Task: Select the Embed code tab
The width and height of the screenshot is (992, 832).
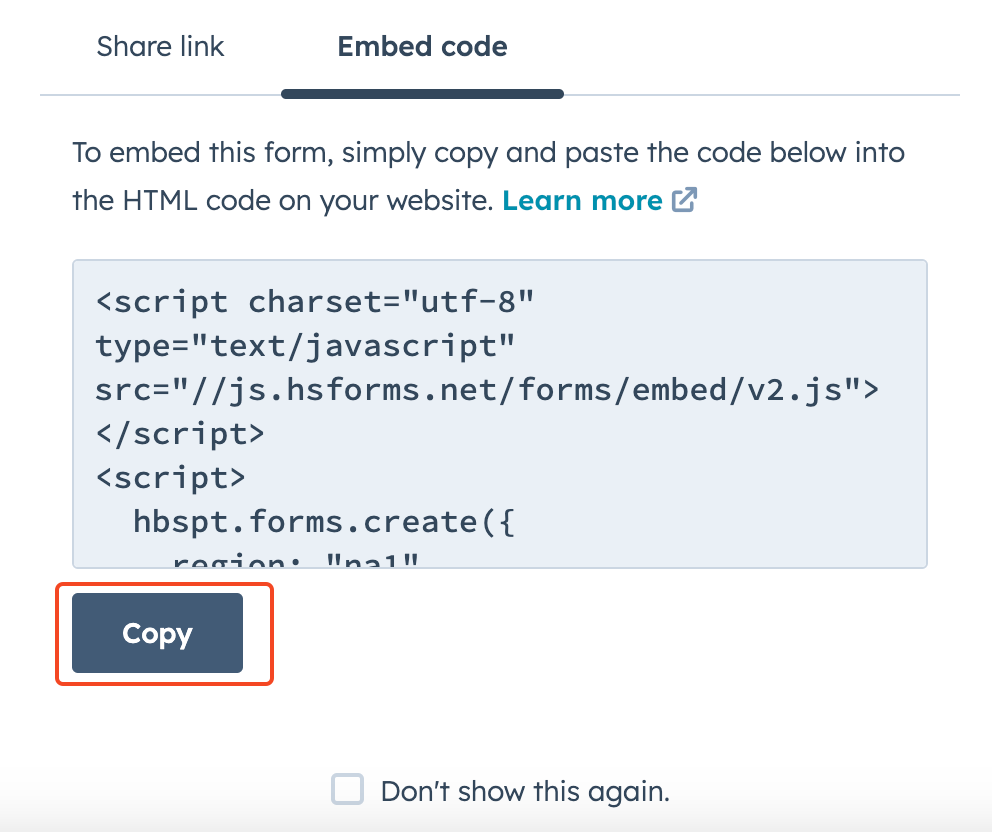Action: point(422,46)
